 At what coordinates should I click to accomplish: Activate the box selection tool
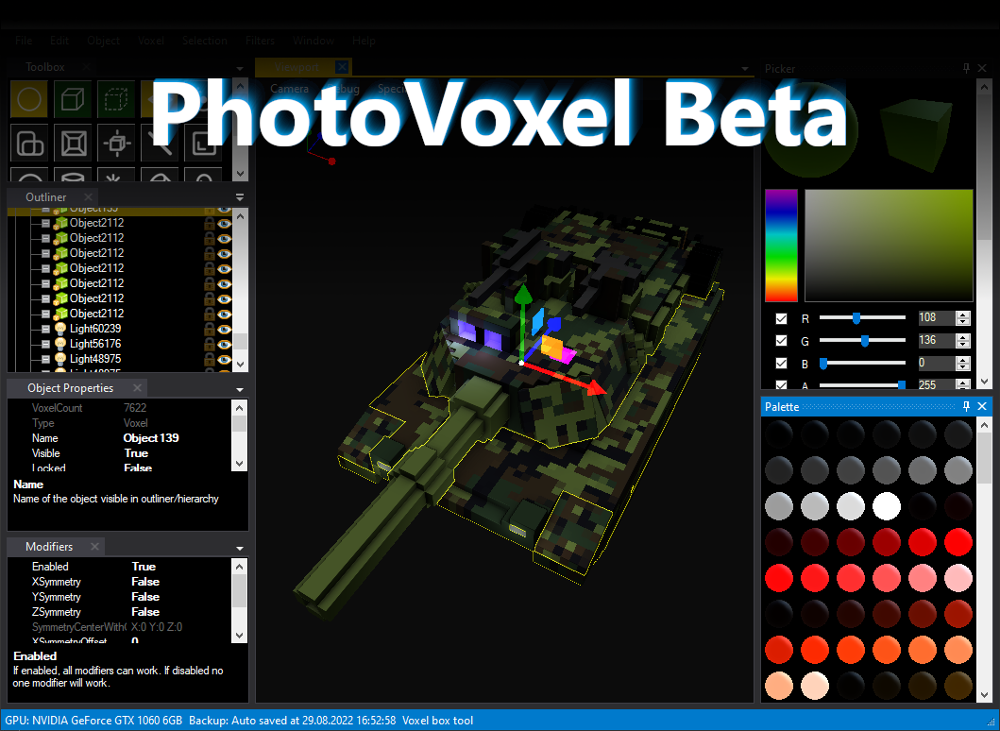[115, 99]
